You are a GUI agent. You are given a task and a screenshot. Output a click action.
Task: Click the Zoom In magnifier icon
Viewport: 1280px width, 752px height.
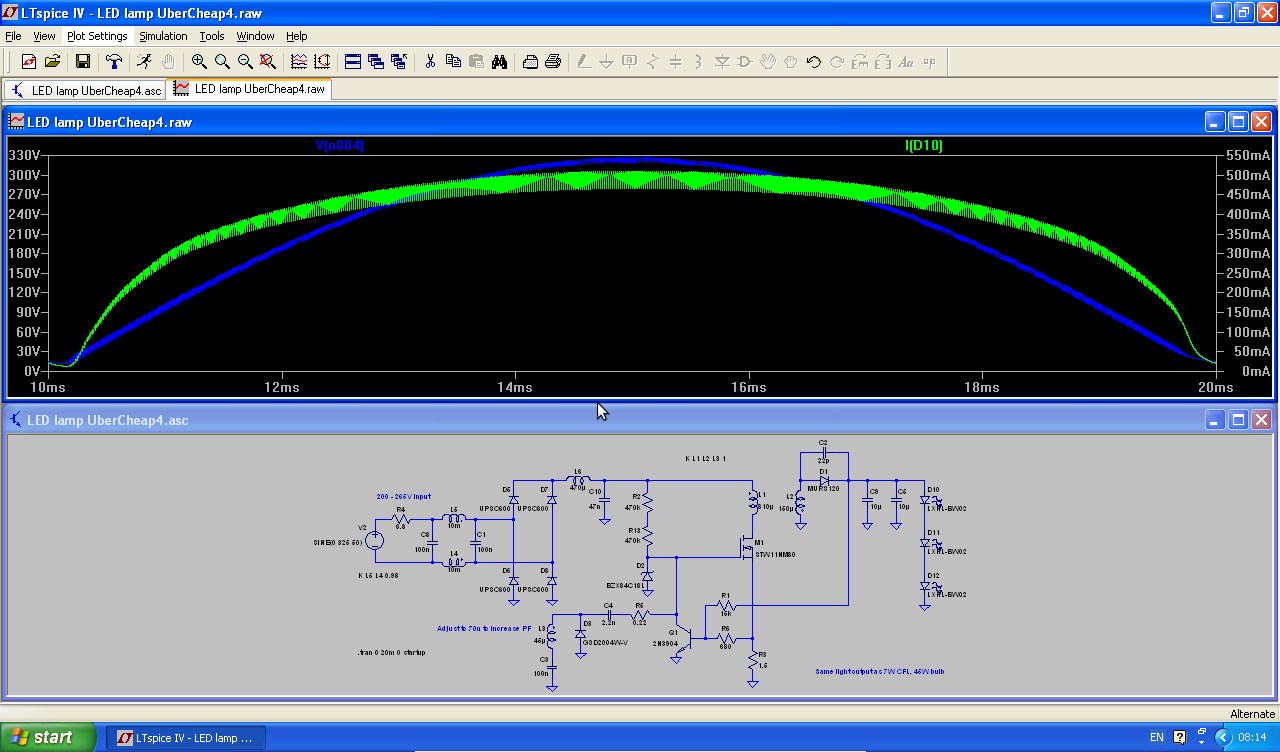click(x=199, y=62)
